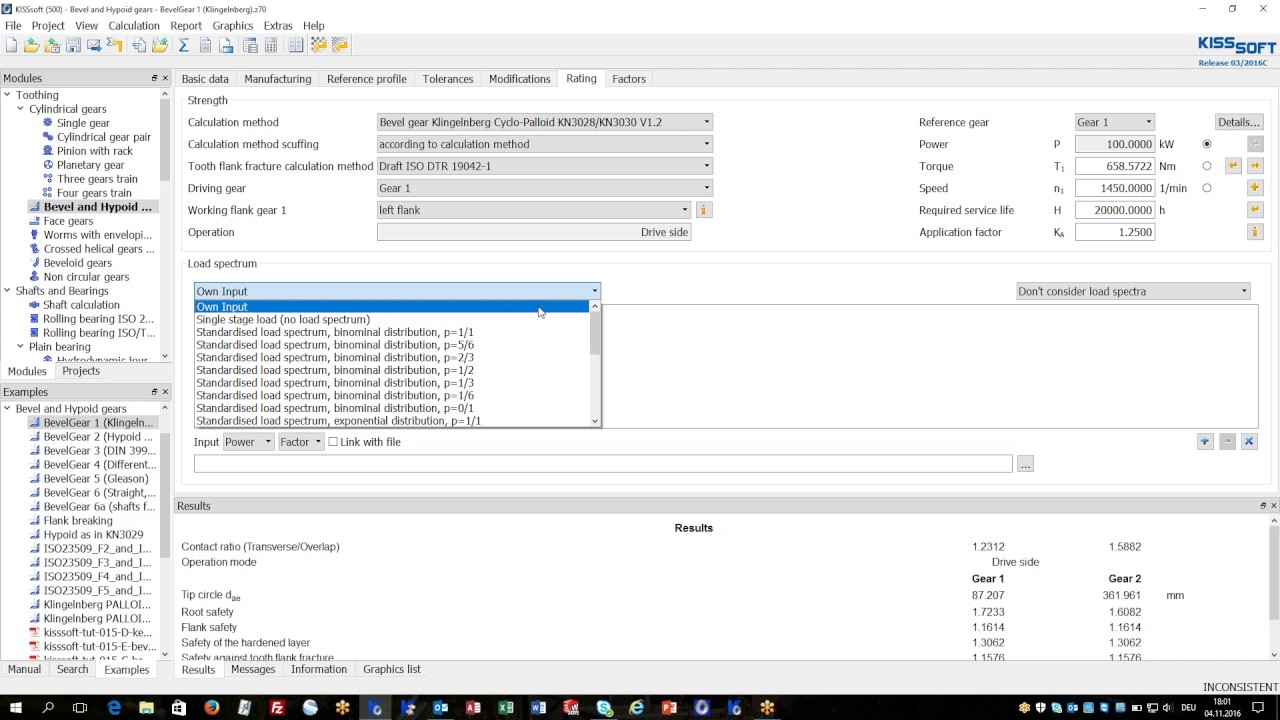Click the Send as email icon

(x=94, y=45)
